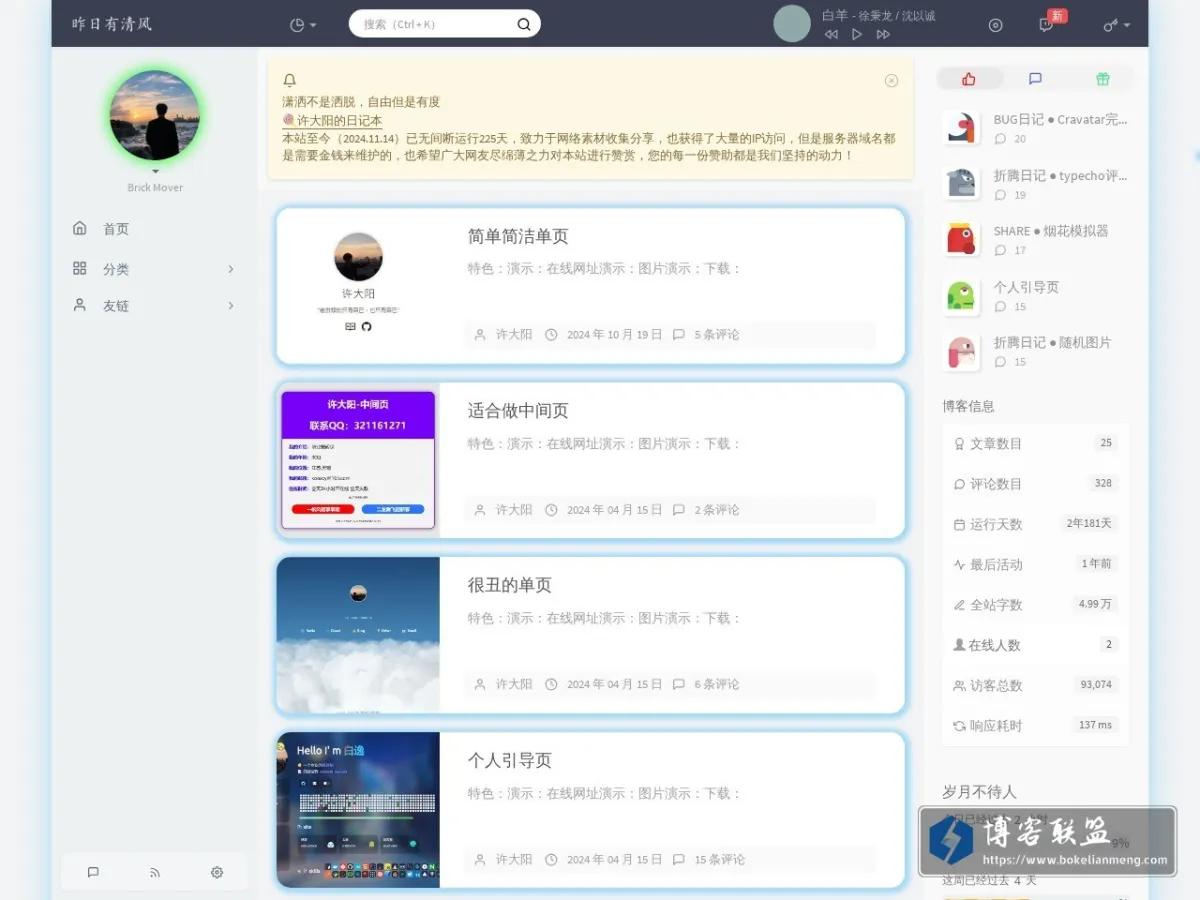
Task: Click the 文章数目 stats row
Action: coord(1035,443)
